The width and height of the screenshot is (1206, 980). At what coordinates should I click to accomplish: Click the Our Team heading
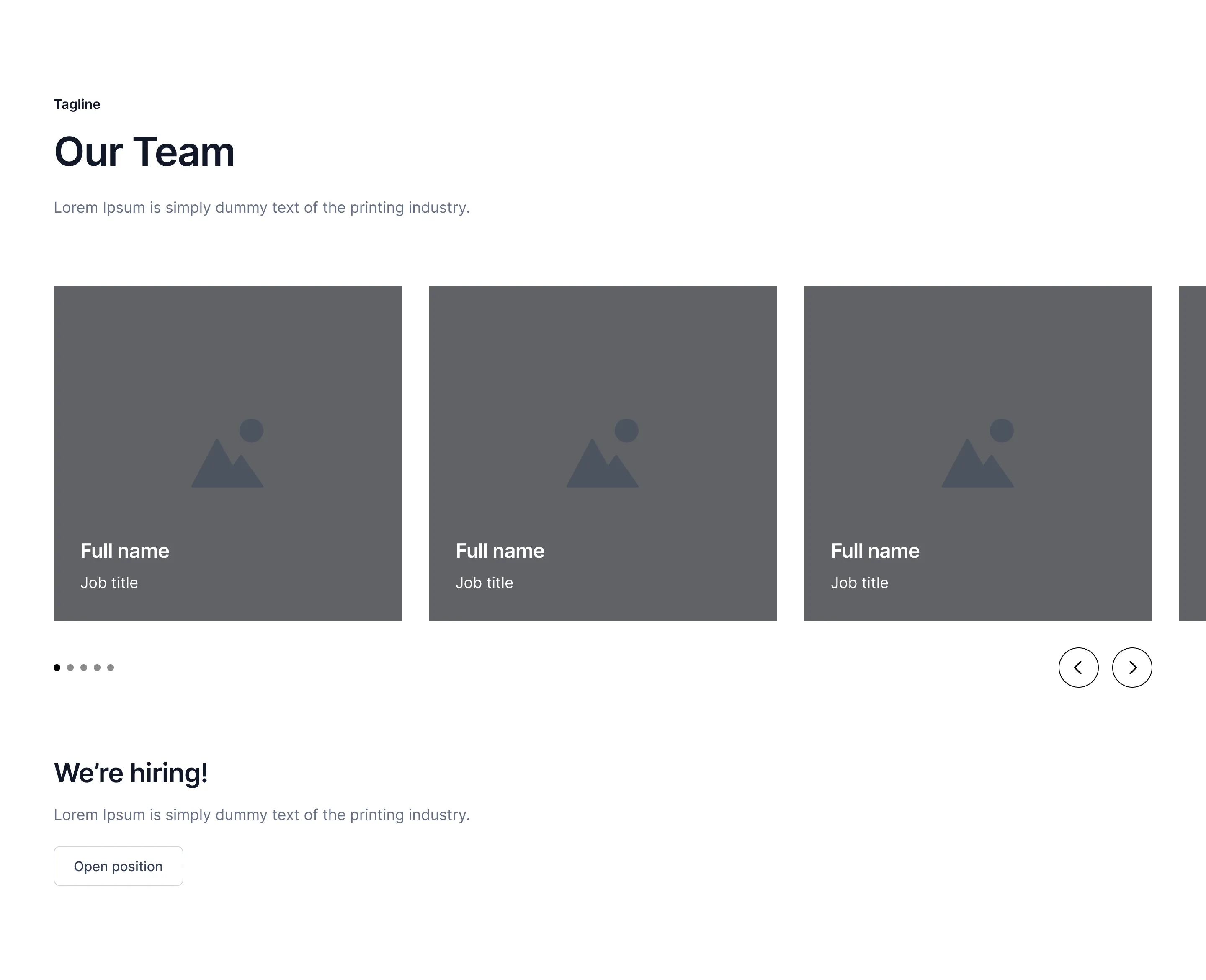(144, 152)
